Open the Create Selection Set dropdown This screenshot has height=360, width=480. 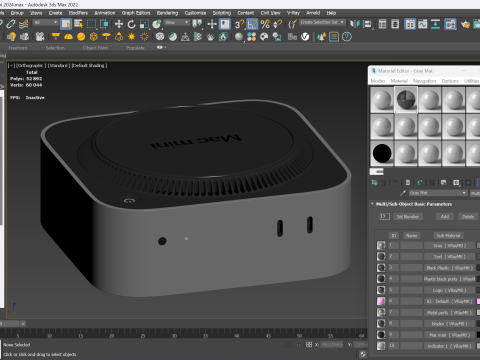322,22
